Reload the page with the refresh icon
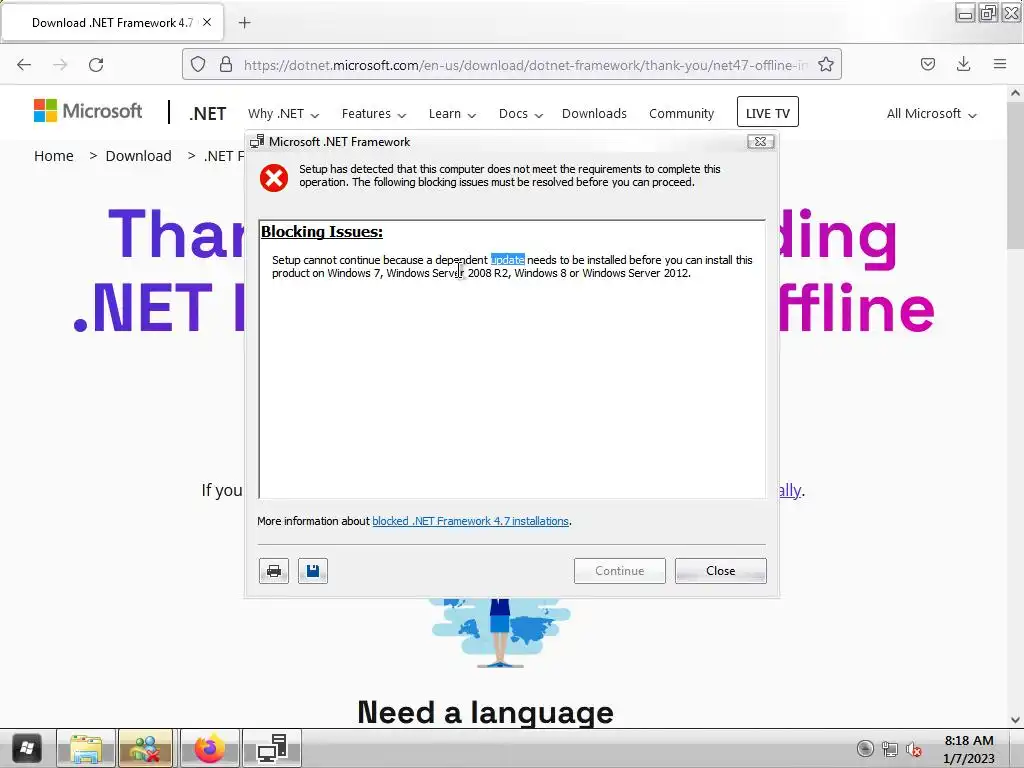Image resolution: width=1024 pixels, height=768 pixels. pyautogui.click(x=96, y=65)
